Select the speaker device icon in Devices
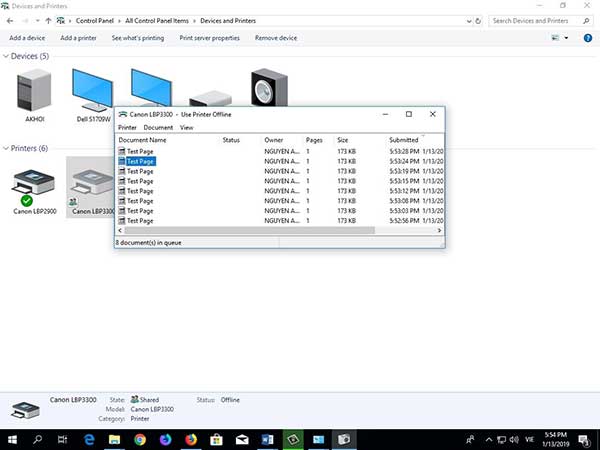600x450 pixels. click(x=269, y=88)
